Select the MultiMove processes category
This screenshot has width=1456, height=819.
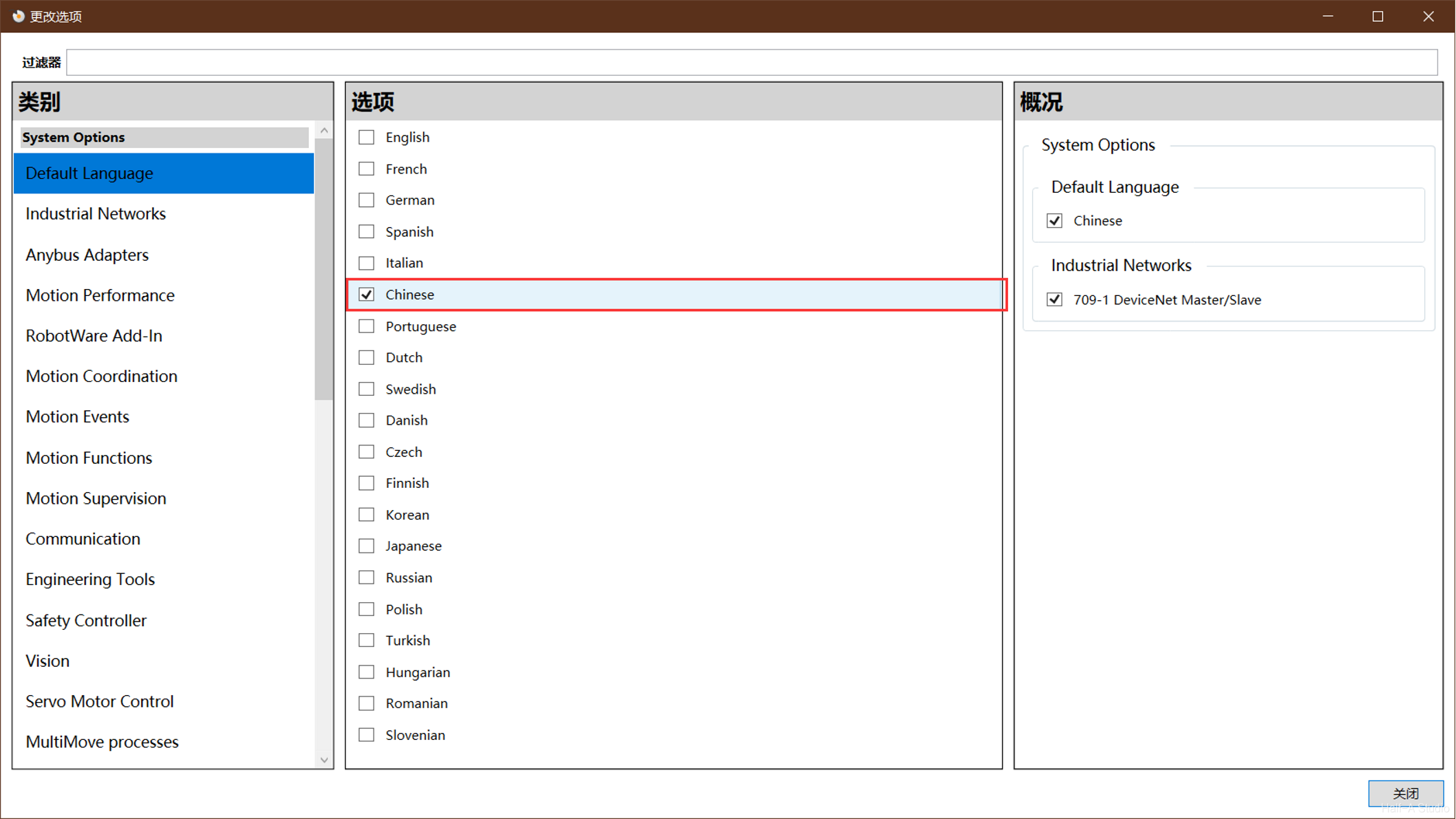(x=102, y=742)
